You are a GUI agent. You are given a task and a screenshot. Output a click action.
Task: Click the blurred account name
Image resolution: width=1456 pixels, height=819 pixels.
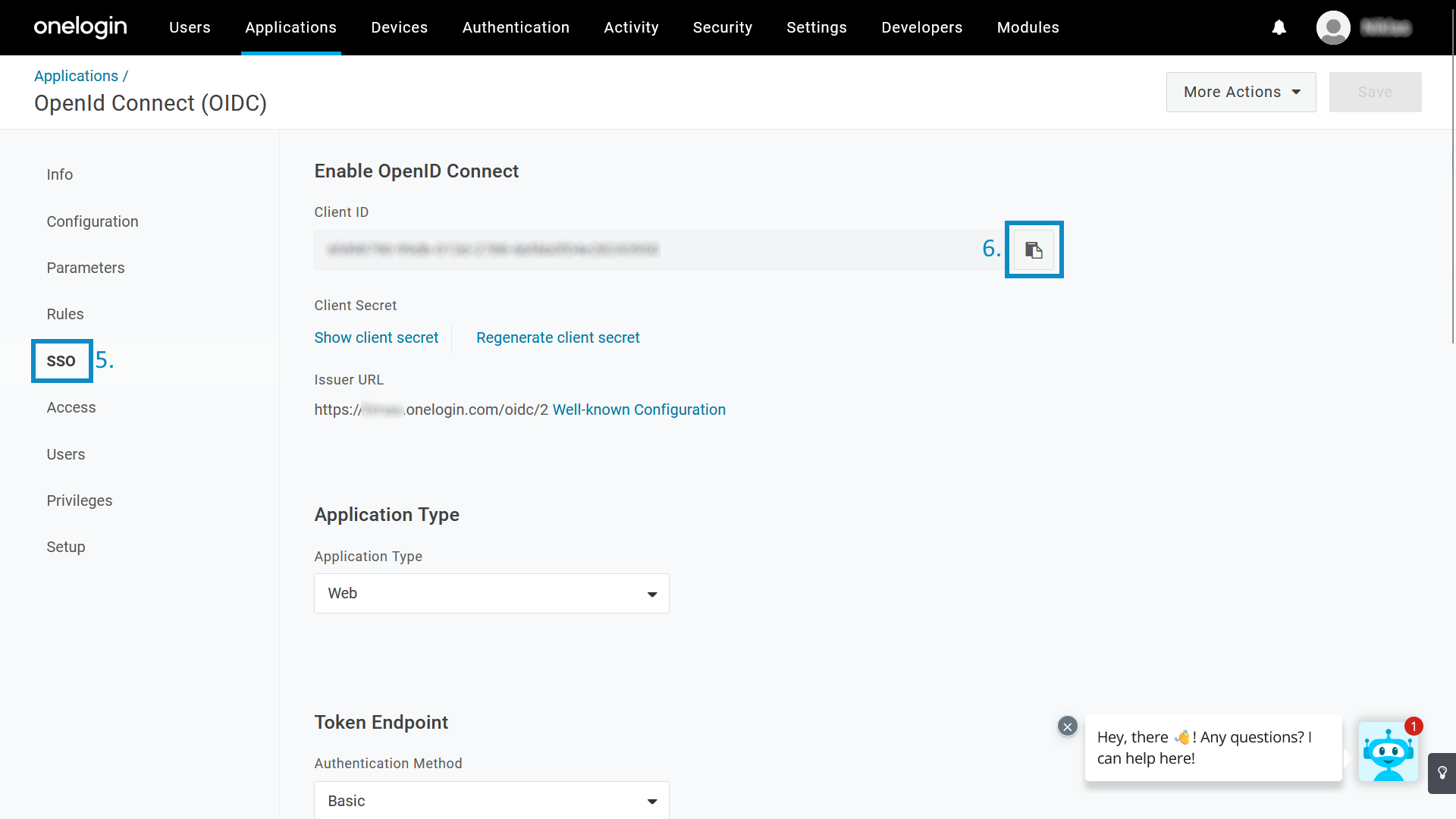1385,27
